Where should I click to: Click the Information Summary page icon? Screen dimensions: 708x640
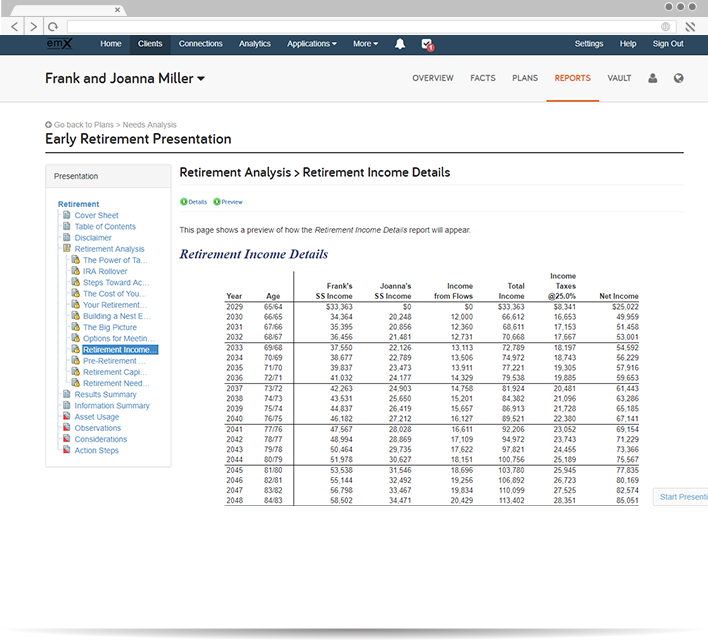point(67,406)
